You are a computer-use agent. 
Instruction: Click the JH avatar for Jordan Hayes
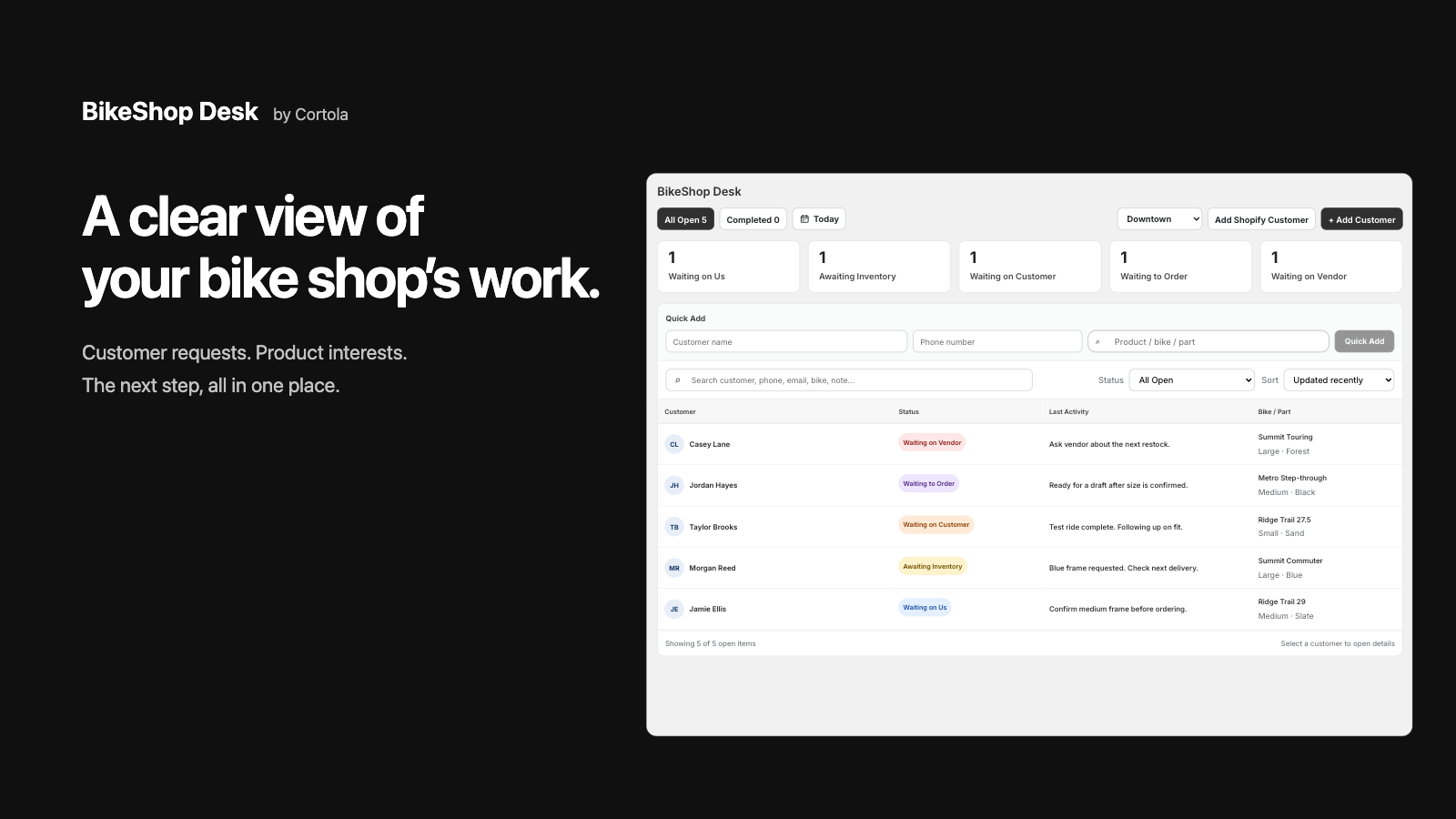pyautogui.click(x=674, y=485)
